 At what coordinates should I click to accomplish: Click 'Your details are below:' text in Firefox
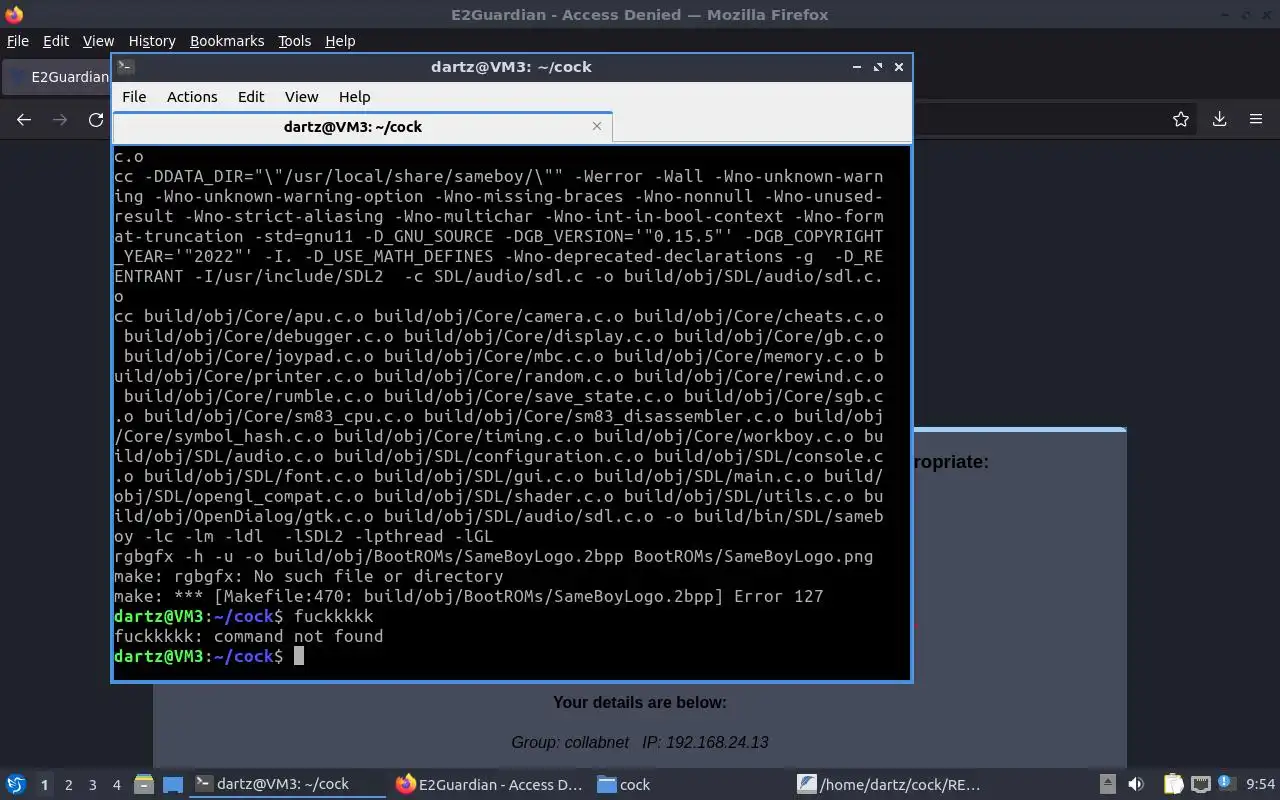click(640, 702)
